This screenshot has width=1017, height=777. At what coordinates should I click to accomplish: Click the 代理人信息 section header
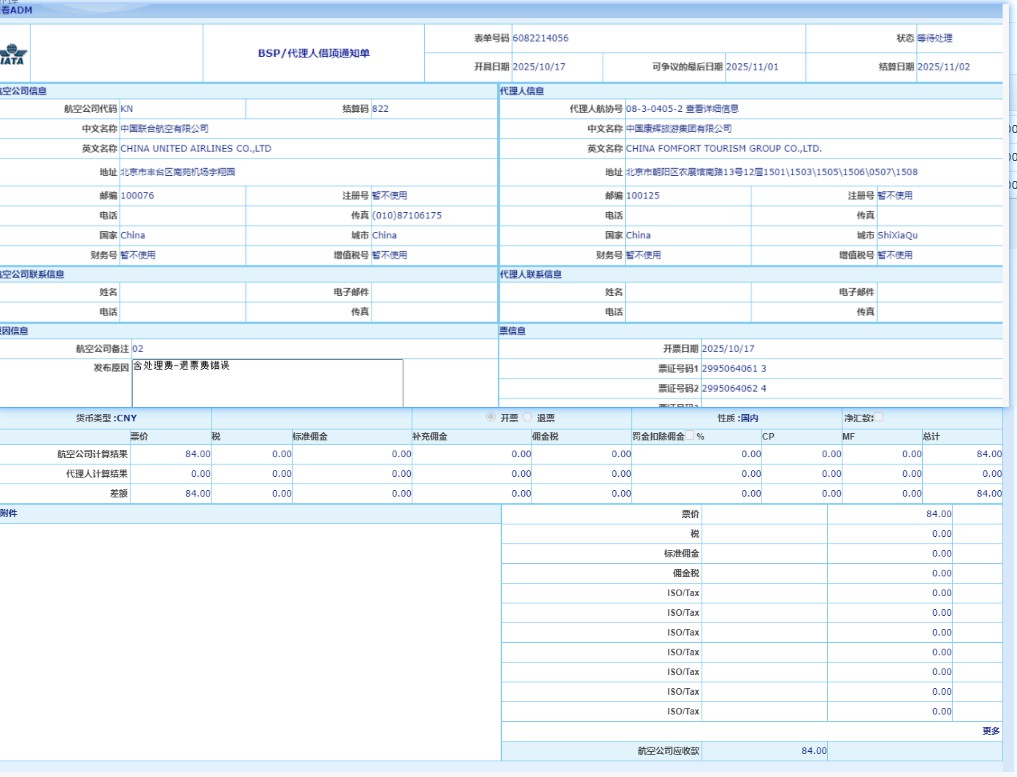coord(522,91)
